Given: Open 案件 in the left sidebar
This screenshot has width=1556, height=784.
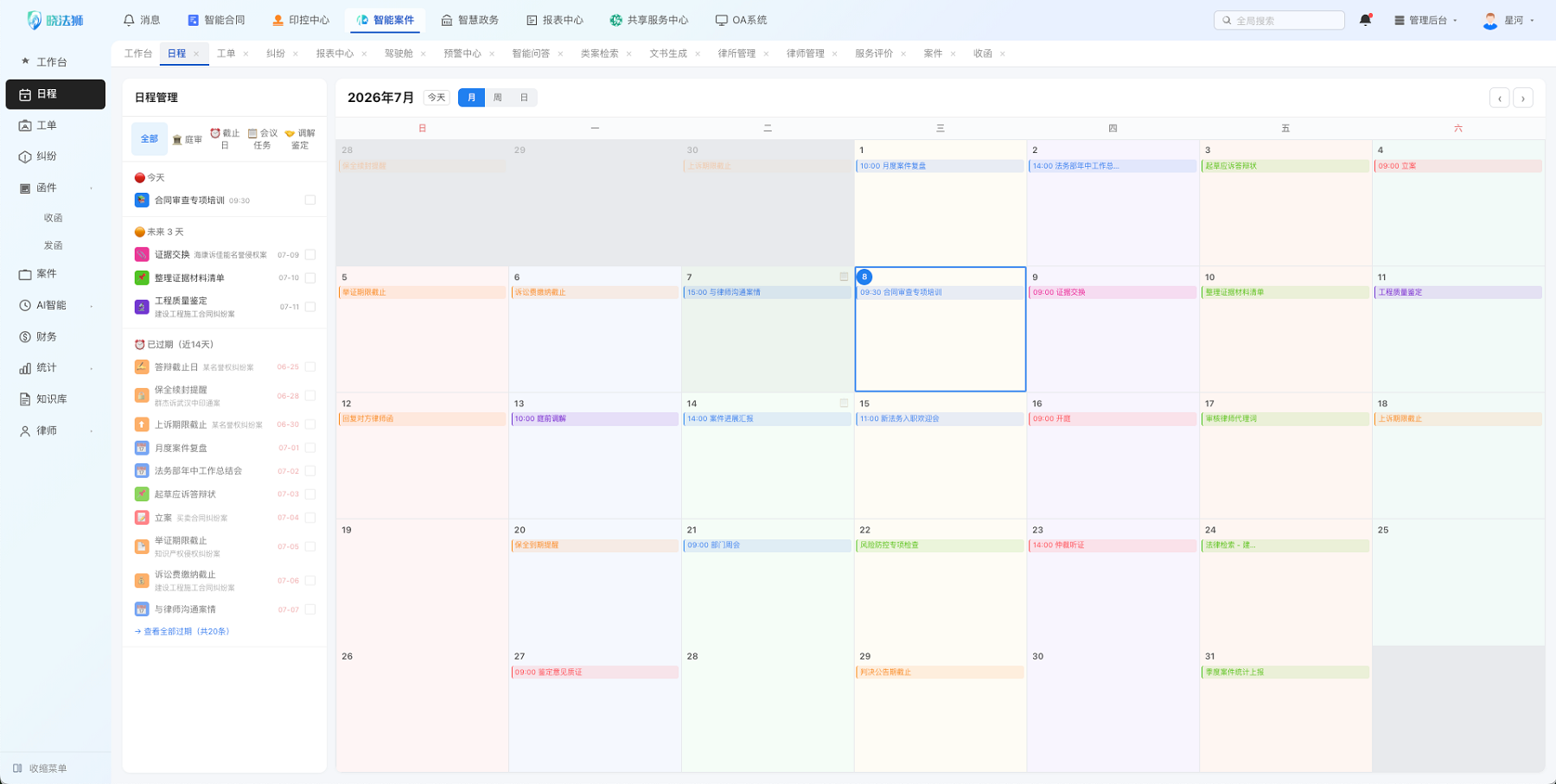Looking at the screenshot, I should coord(55,274).
